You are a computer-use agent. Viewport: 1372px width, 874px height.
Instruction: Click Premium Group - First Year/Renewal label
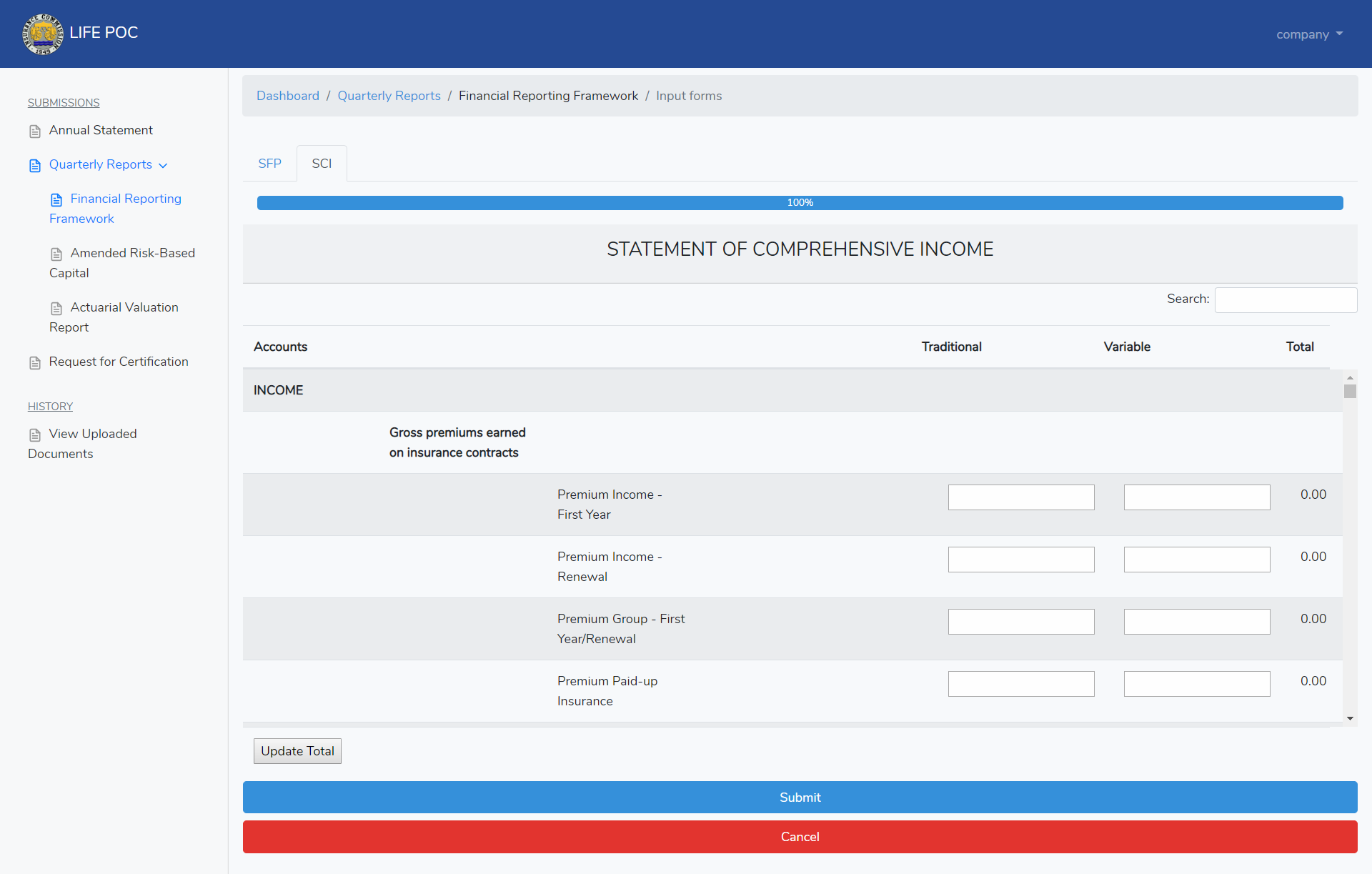[x=621, y=629]
